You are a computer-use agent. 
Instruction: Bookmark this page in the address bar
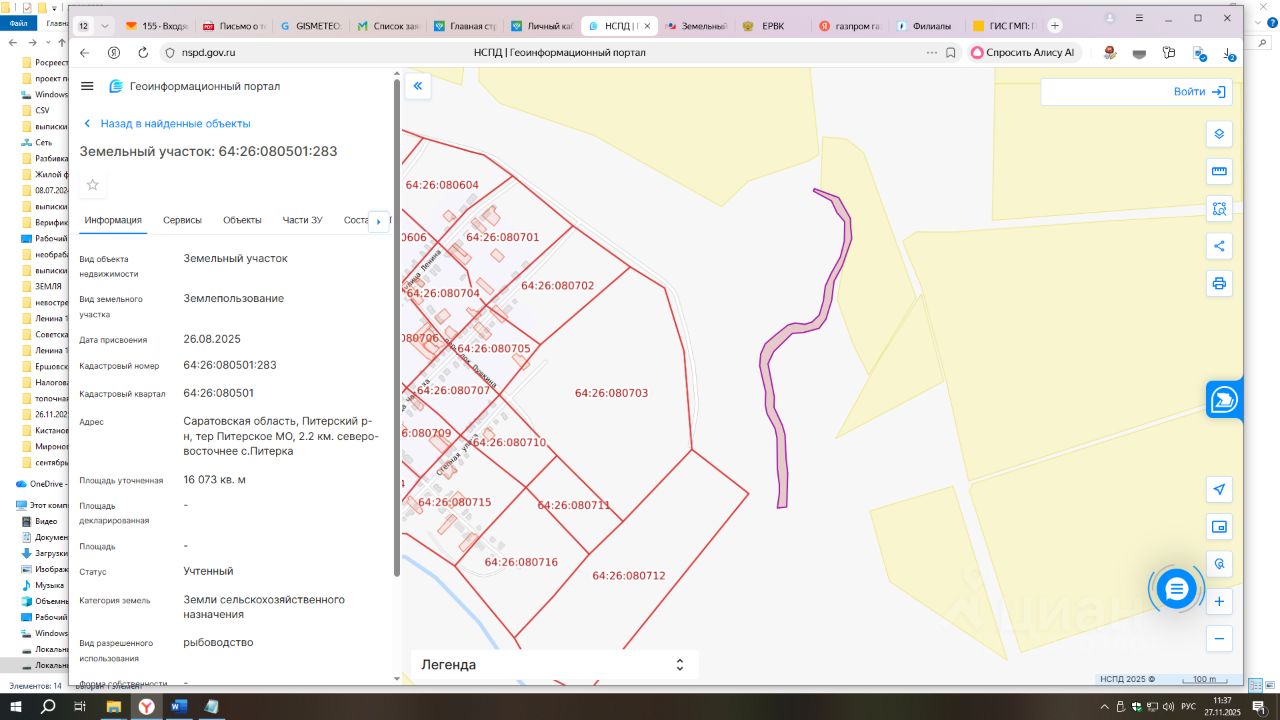950,53
